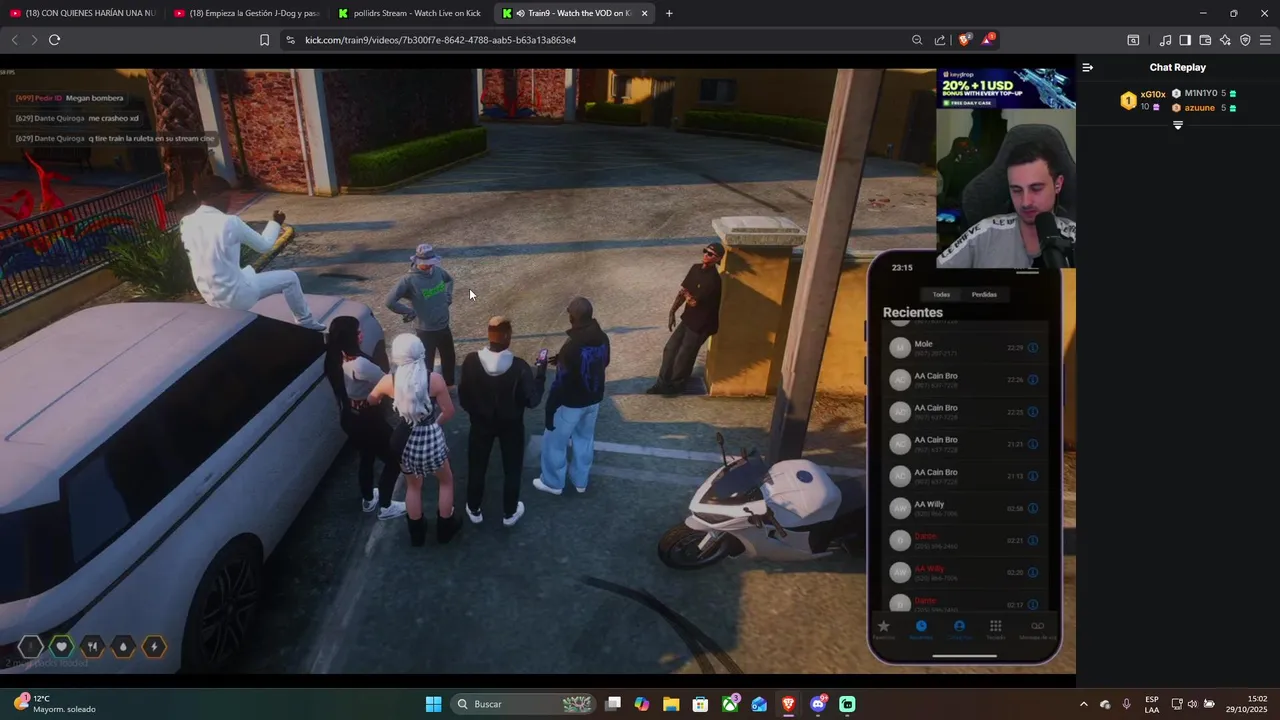Click AA Cain Bro 22:26 call row
1280x720 pixels.
[x=965, y=380]
